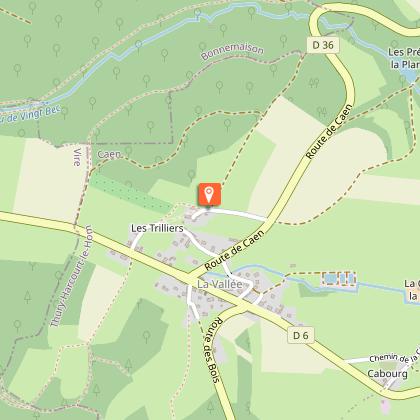Click the orange location pin marker
Screen dimensions: 420x420
(209, 194)
